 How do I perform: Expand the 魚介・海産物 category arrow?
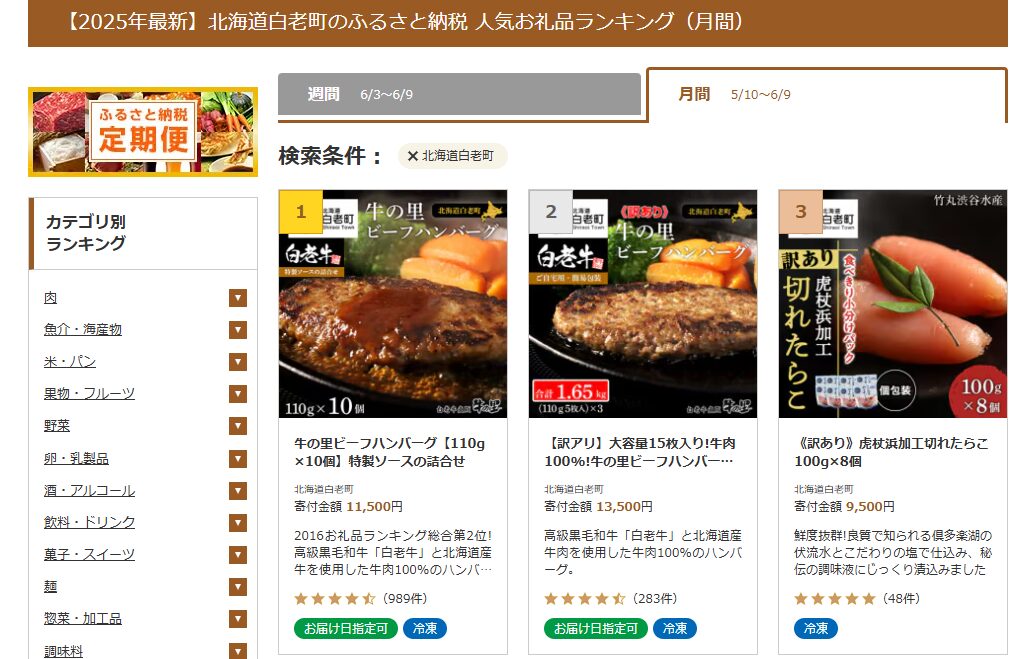coord(238,330)
